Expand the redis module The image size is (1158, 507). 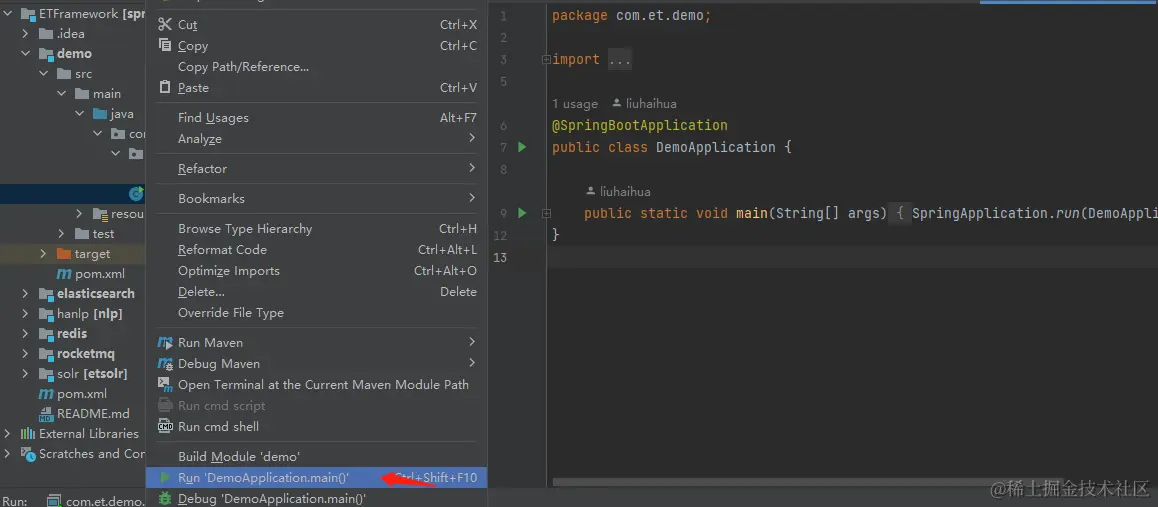25,334
